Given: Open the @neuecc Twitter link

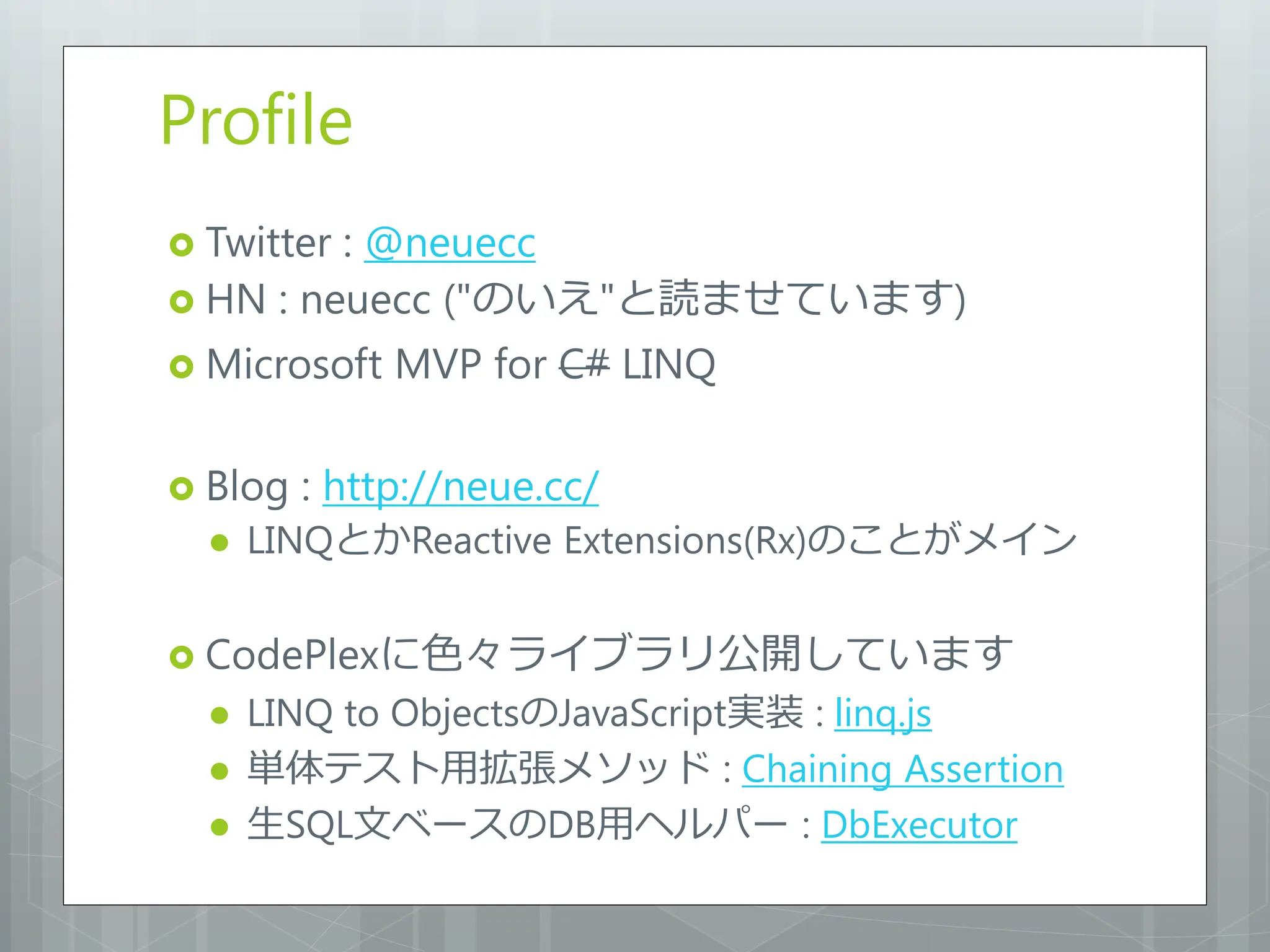Looking at the screenshot, I should coord(450,242).
